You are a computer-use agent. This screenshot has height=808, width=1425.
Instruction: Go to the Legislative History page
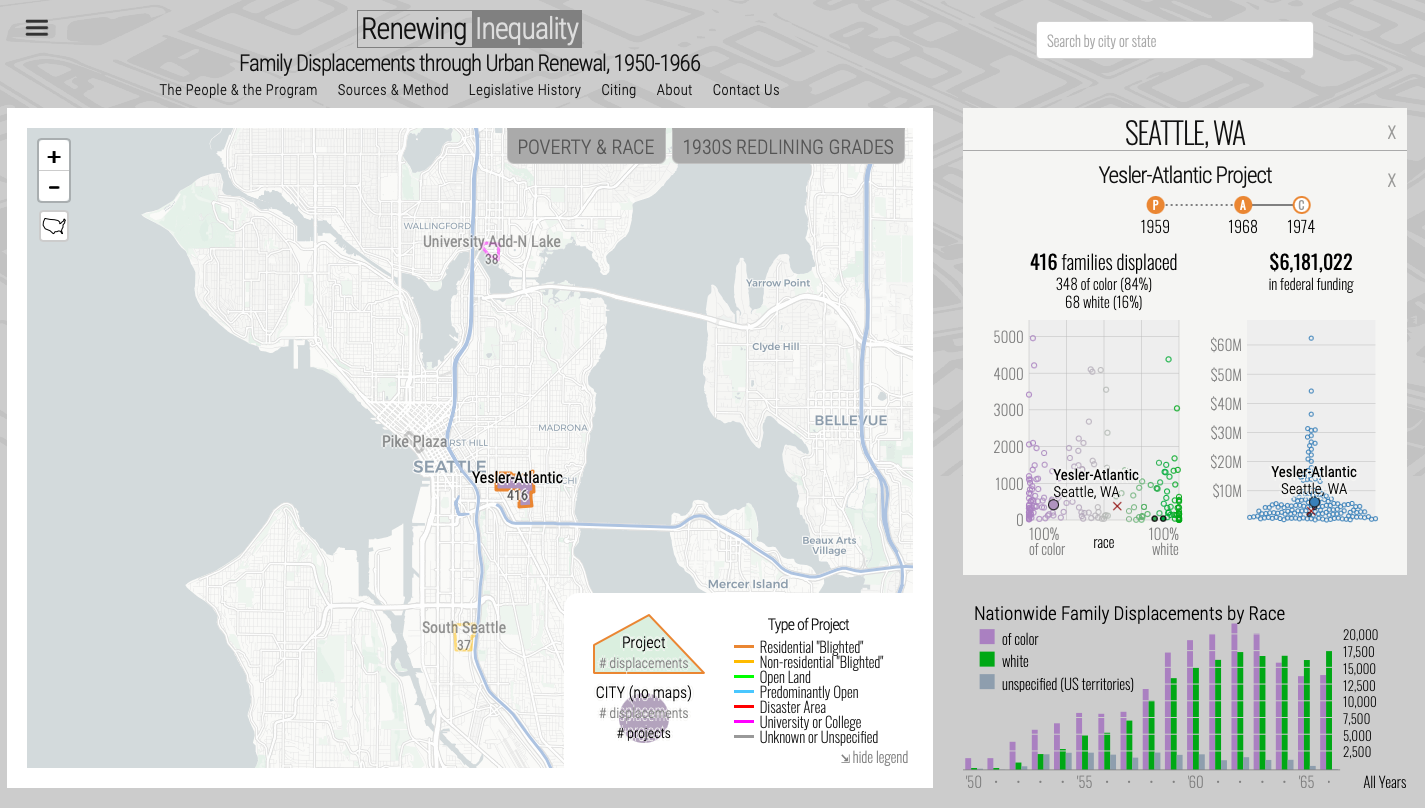pyautogui.click(x=524, y=90)
